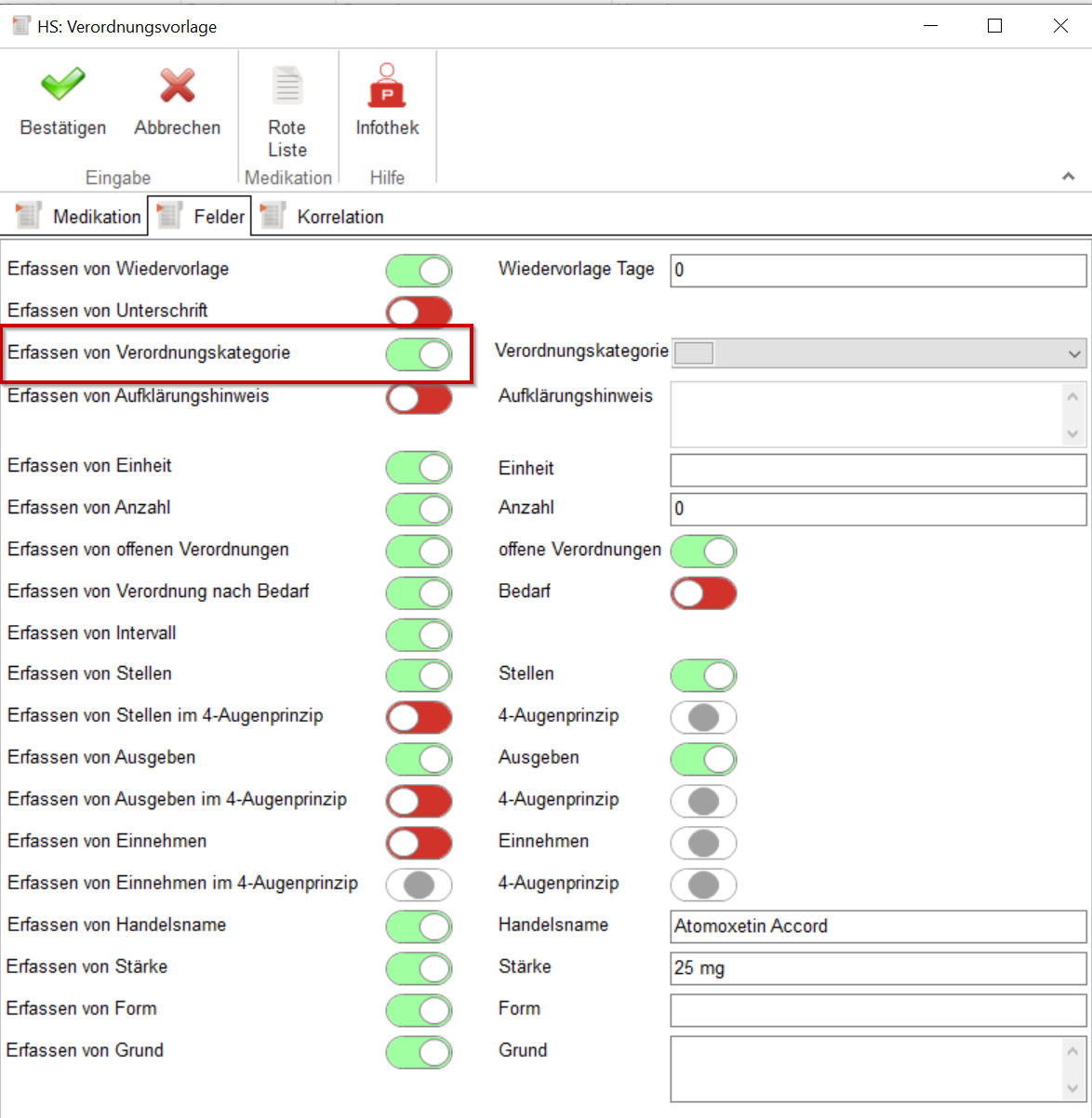The height and width of the screenshot is (1118, 1092).
Task: Click the Felder tab icon
Action: click(x=169, y=216)
